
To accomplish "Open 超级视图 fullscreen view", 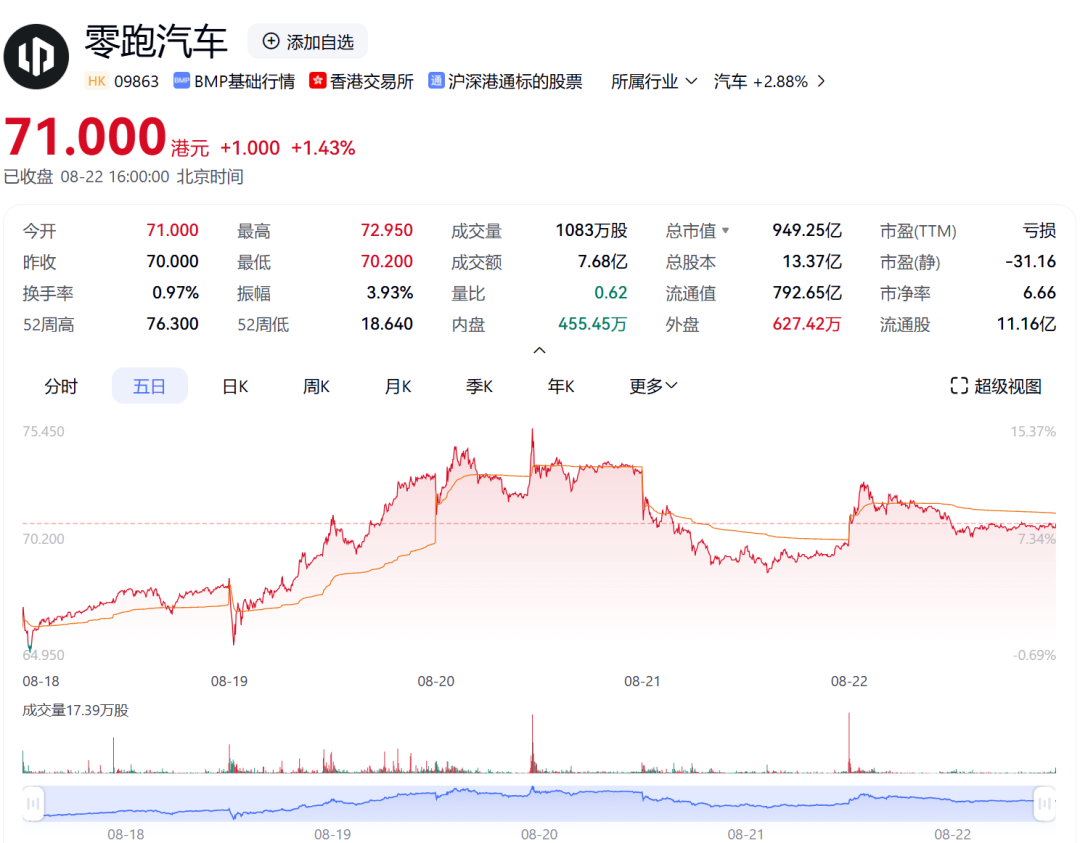I will 995,386.
